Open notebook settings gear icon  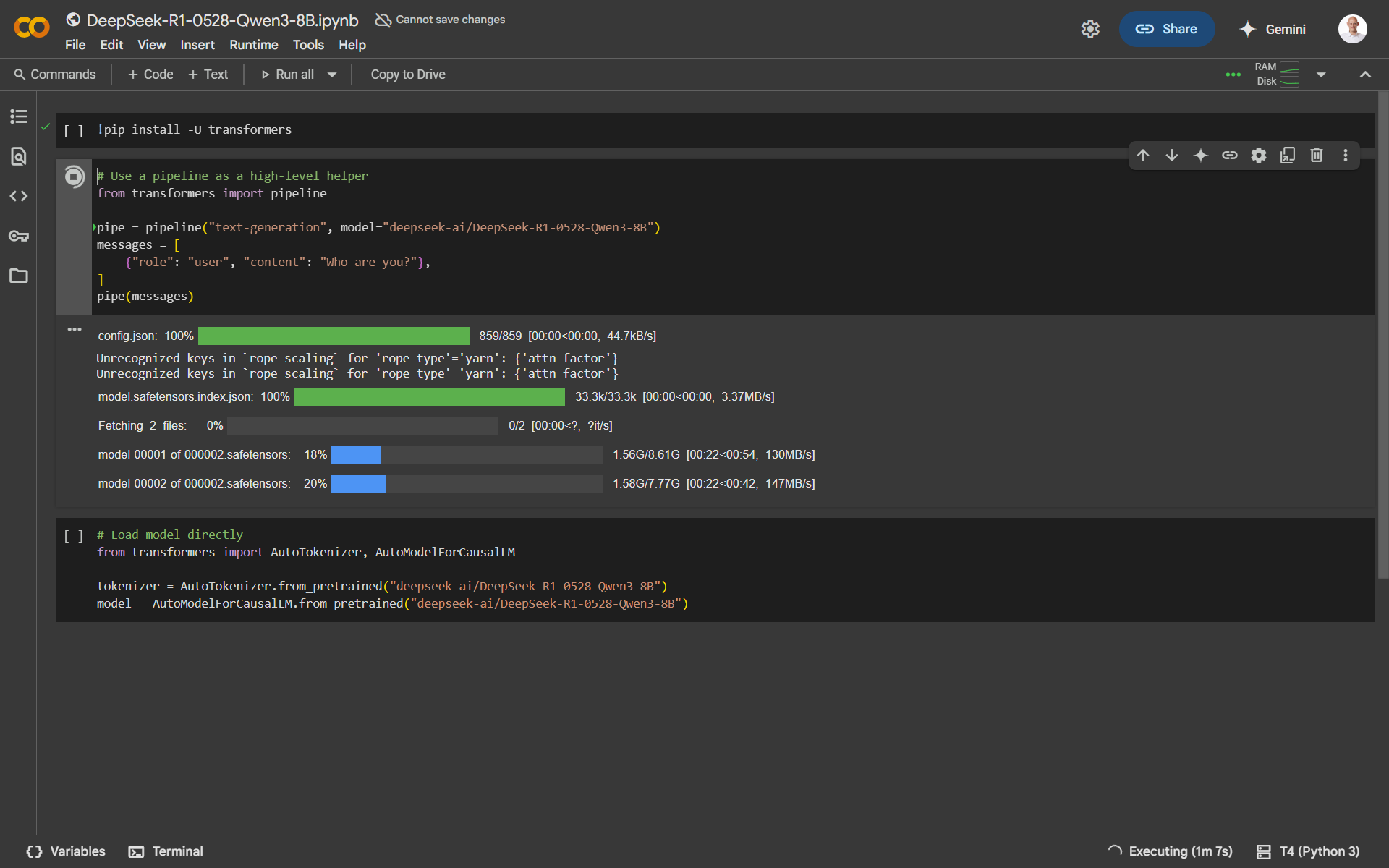click(x=1090, y=29)
